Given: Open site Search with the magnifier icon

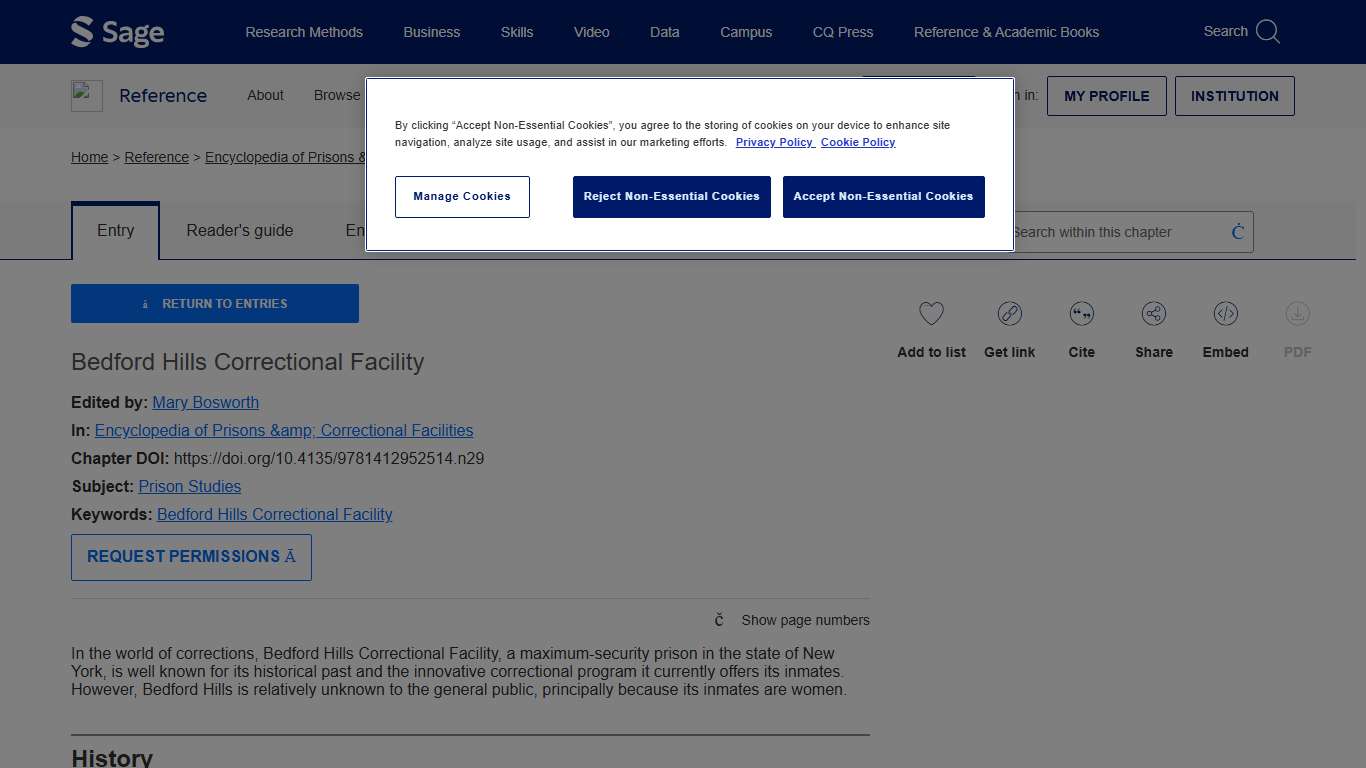Looking at the screenshot, I should 1268,31.
